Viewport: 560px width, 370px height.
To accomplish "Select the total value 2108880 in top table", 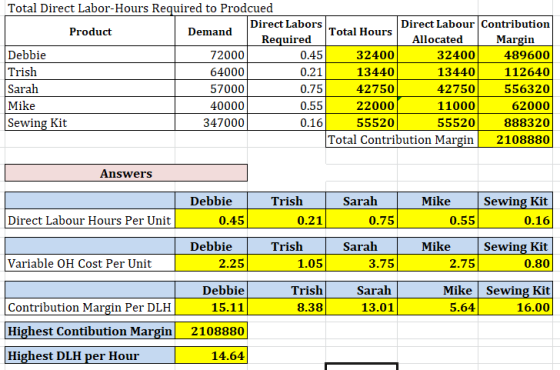I will [x=515, y=139].
